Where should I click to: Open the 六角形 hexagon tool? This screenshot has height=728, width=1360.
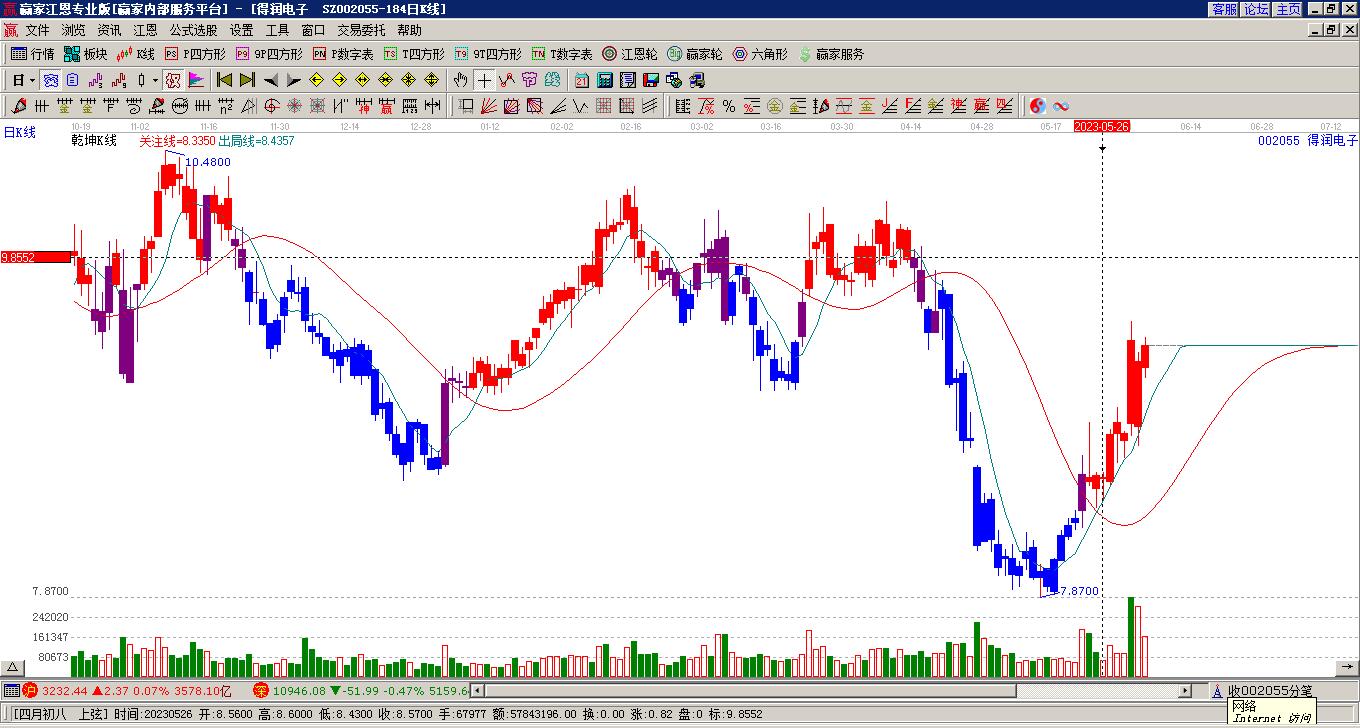(760, 54)
